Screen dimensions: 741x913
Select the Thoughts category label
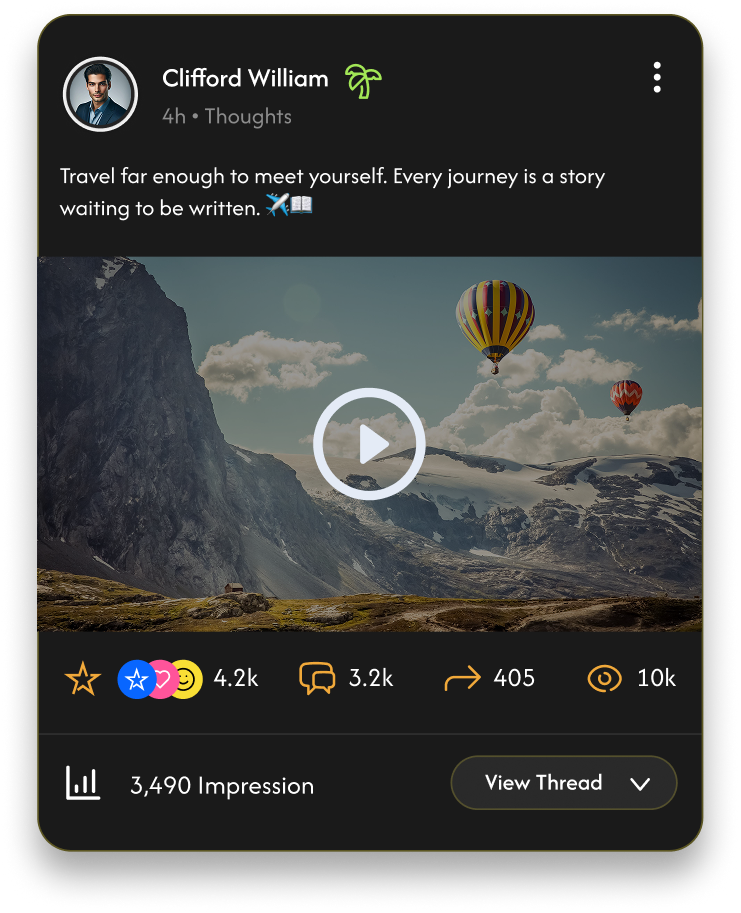click(x=248, y=116)
